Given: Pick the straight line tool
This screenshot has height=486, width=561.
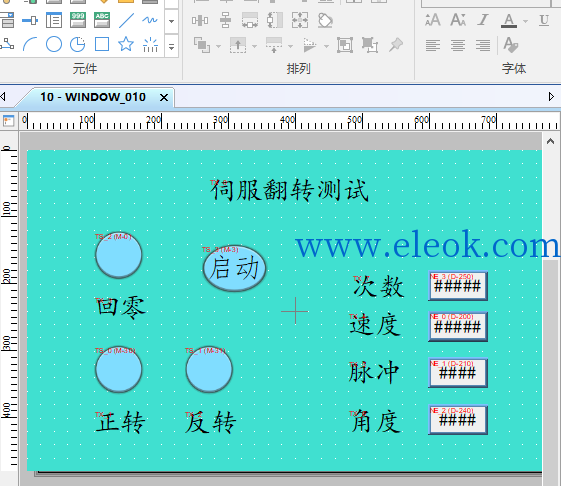Looking at the screenshot, I should pyautogui.click(x=126, y=20).
